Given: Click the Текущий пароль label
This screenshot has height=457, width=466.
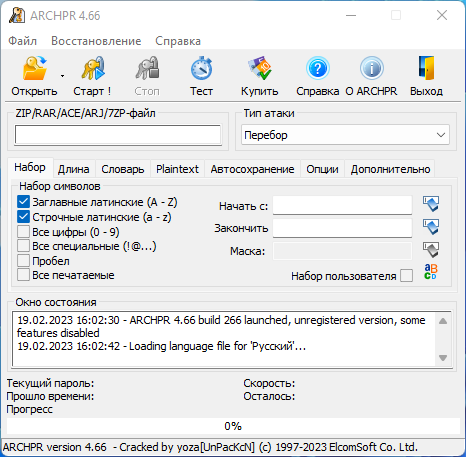Looking at the screenshot, I should [x=50, y=383].
